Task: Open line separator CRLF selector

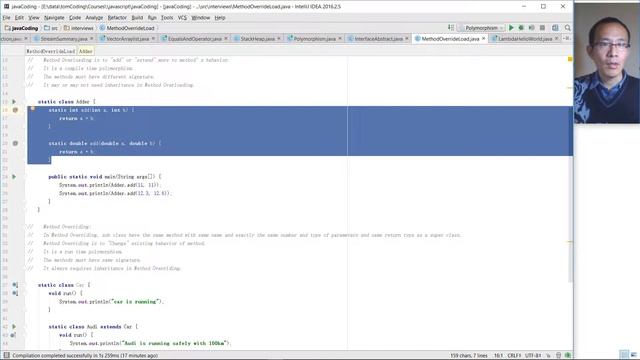Action: click(513, 356)
